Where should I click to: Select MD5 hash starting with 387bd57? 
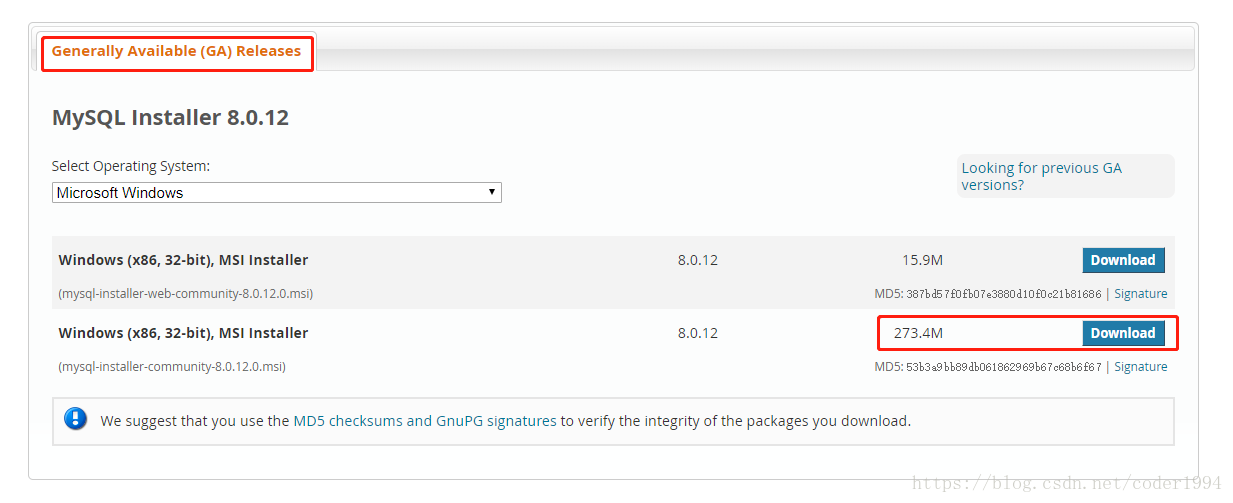(1004, 294)
